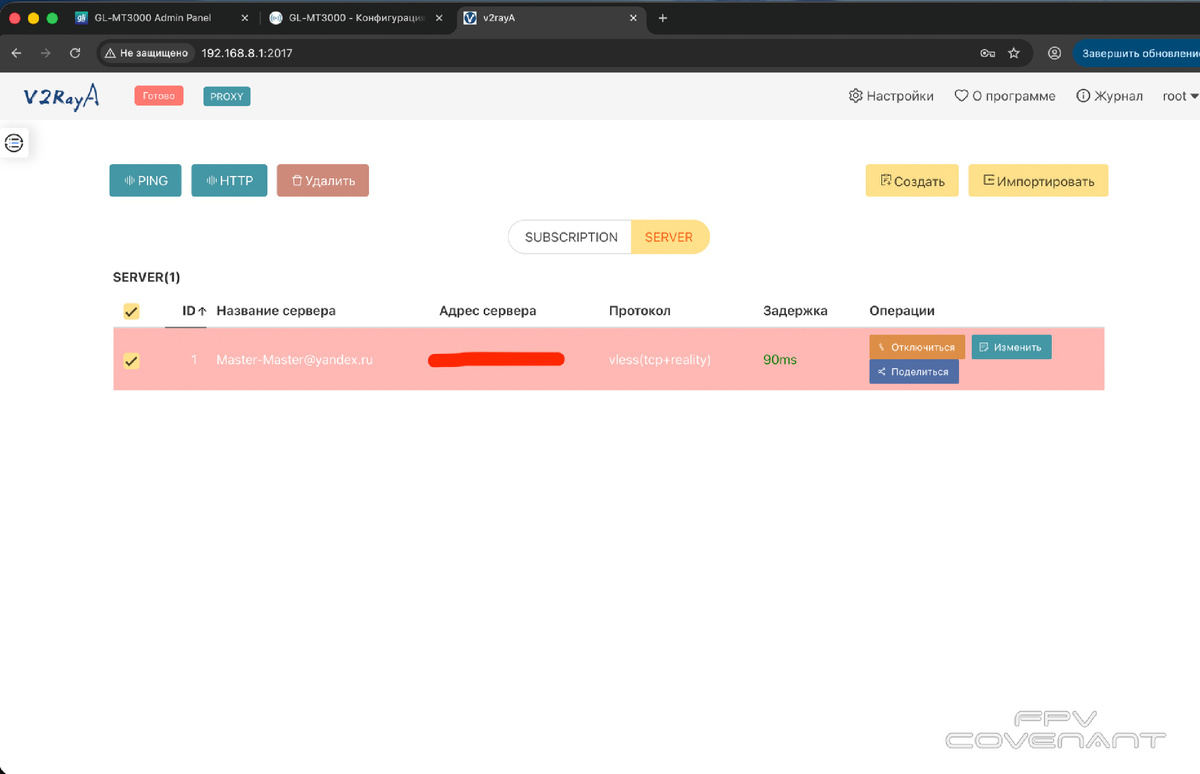Click Отключиться to disconnect the server
Viewport: 1200px width, 774px height.
917,347
